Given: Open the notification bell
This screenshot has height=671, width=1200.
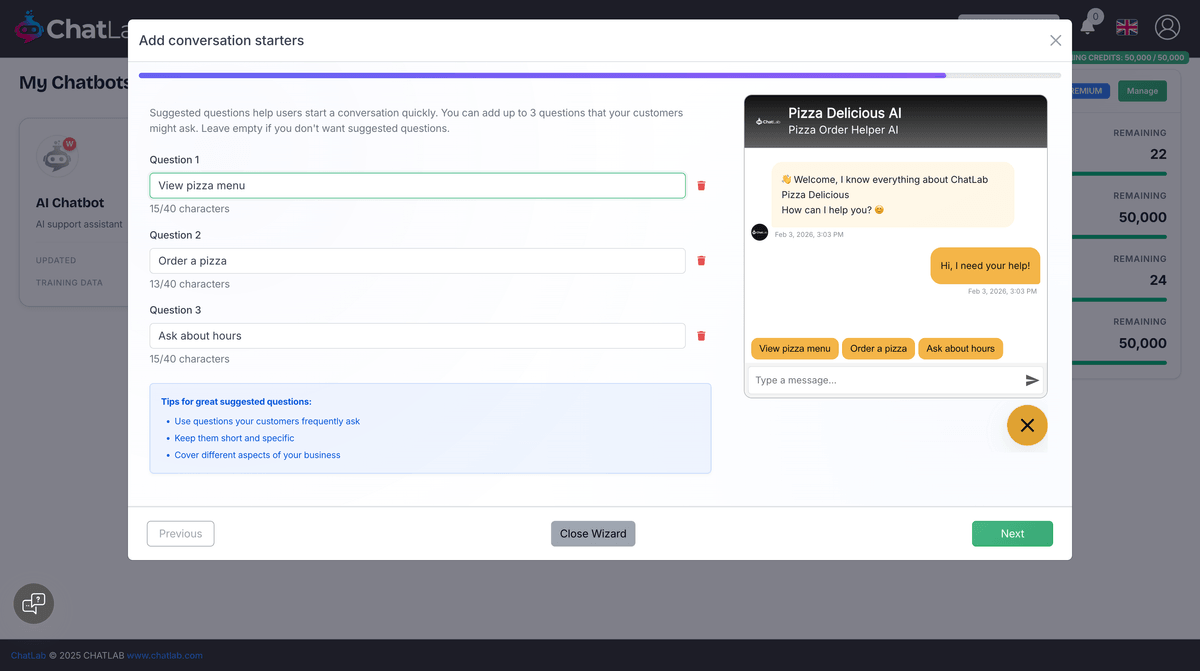Looking at the screenshot, I should (1088, 27).
